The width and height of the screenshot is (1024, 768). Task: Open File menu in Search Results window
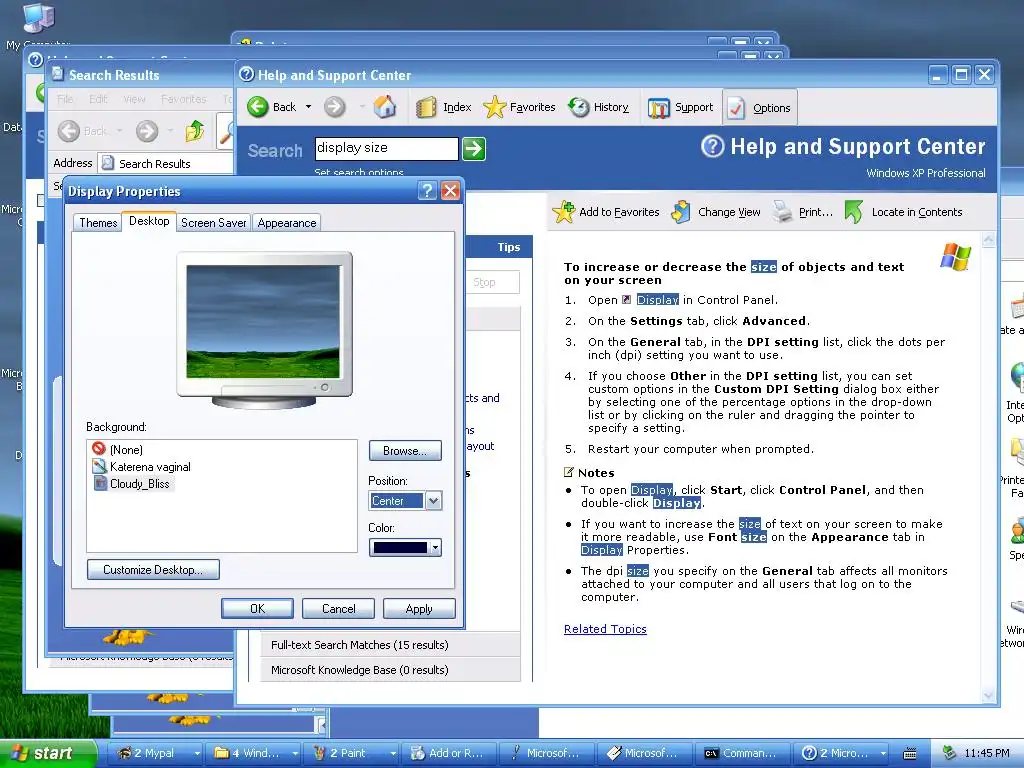(x=65, y=99)
